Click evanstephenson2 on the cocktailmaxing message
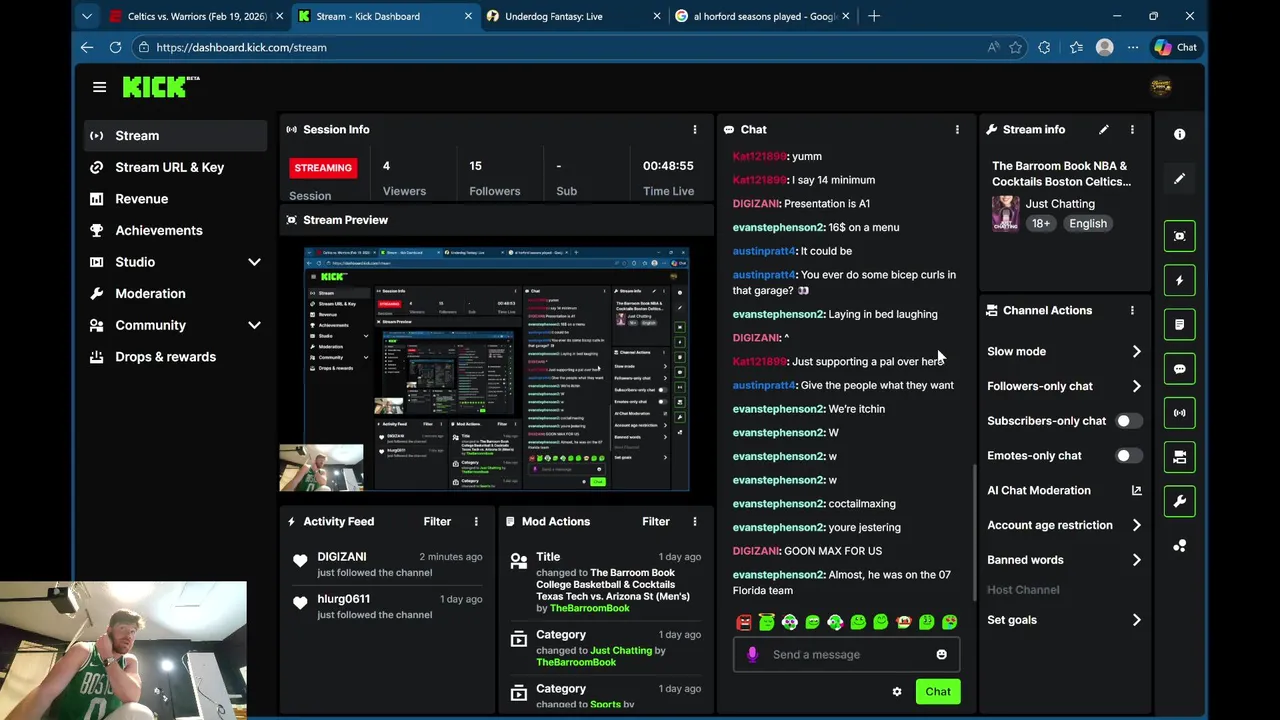The height and width of the screenshot is (720, 1280). (778, 504)
